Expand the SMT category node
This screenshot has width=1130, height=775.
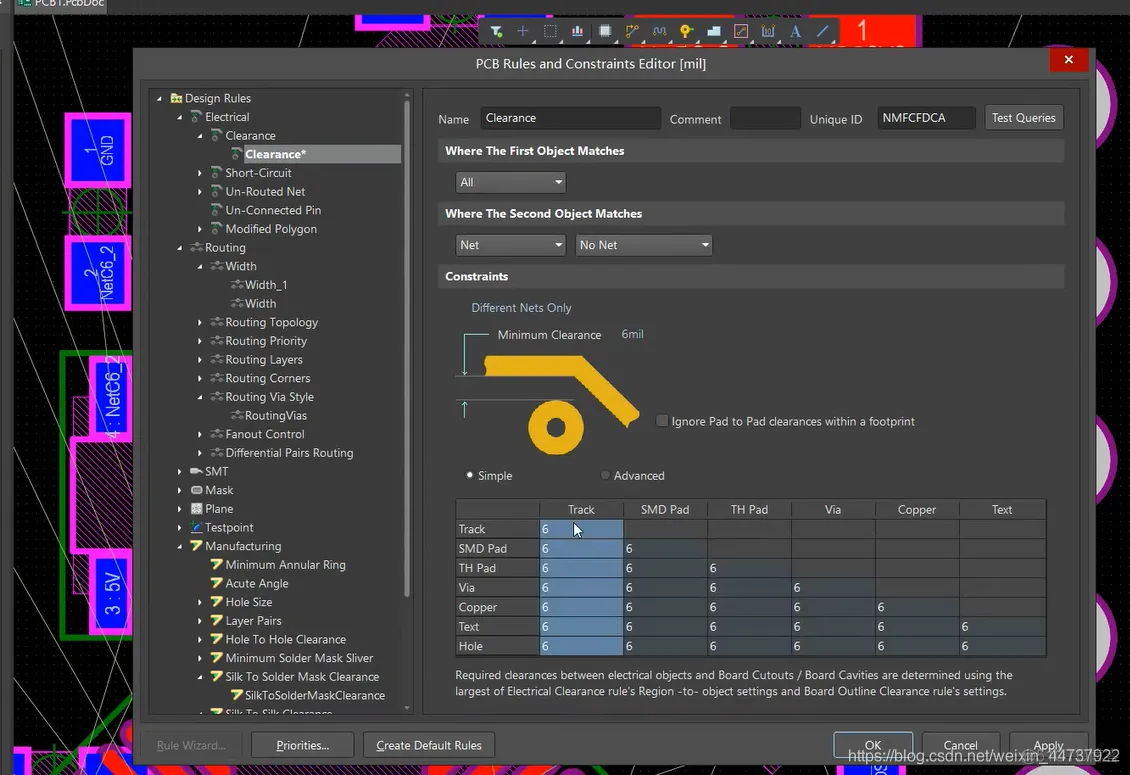(179, 471)
